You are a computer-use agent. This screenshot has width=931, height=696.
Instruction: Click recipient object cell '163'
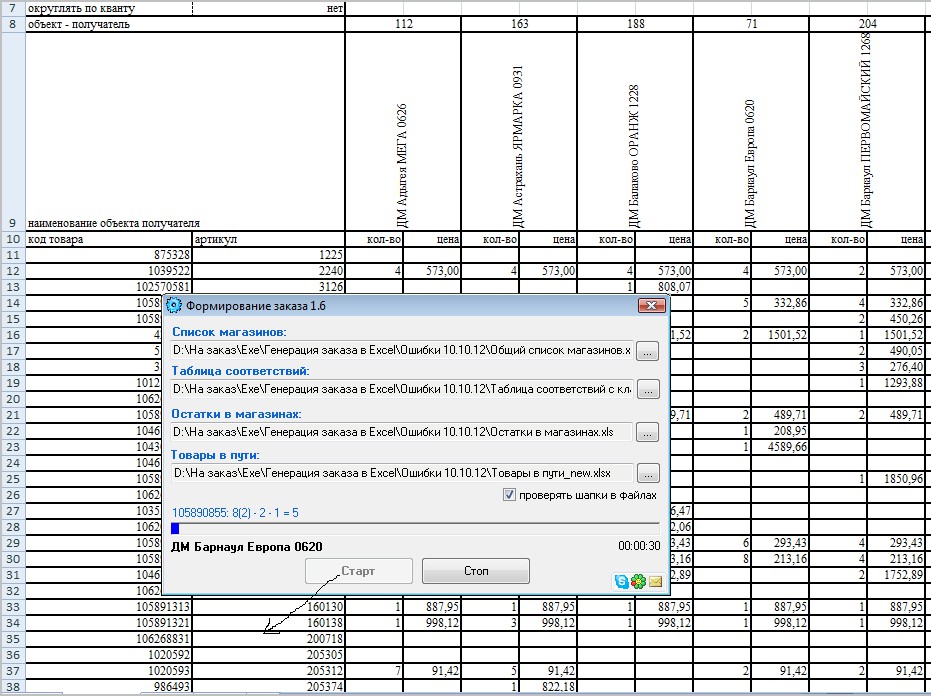[x=519, y=24]
